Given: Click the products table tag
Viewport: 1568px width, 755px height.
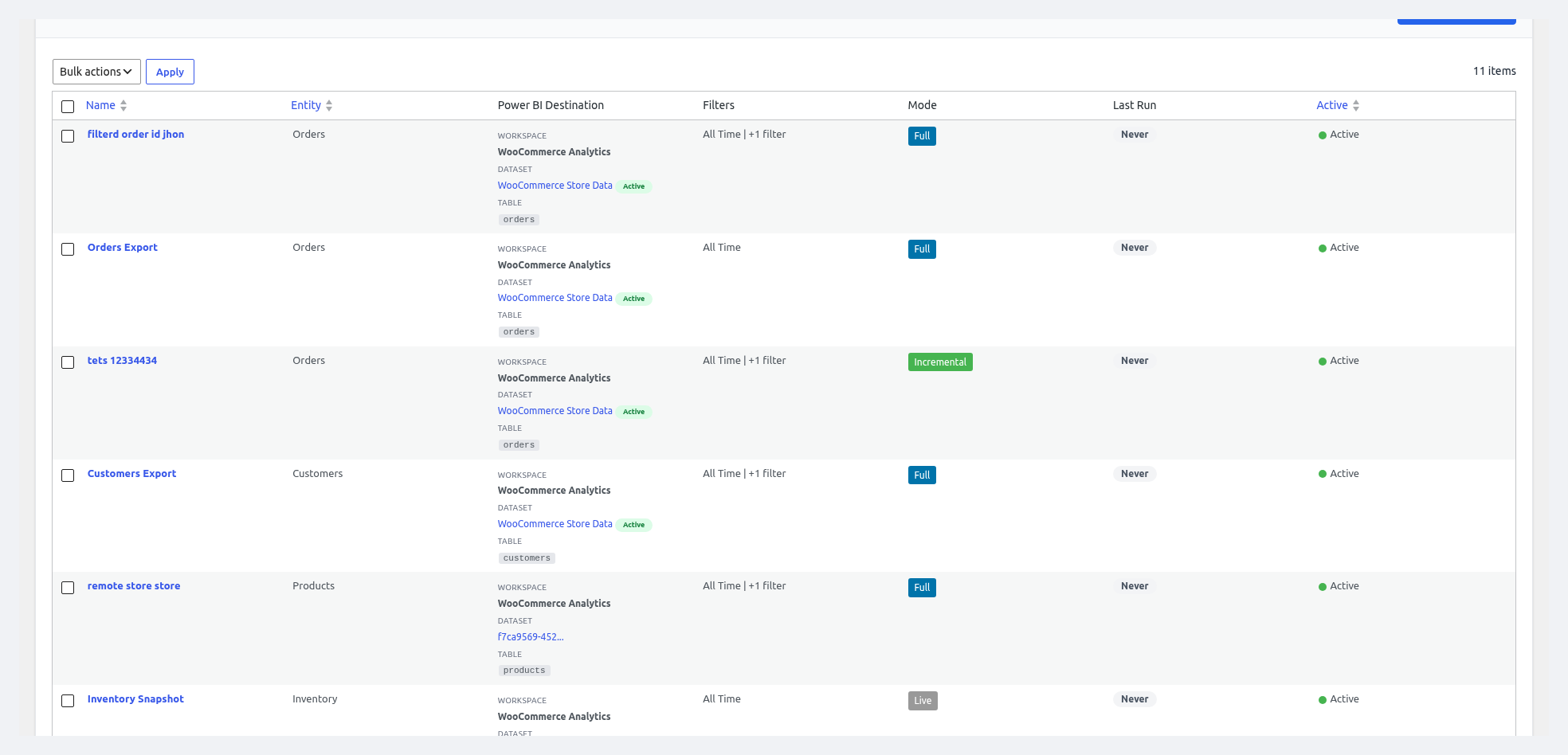Looking at the screenshot, I should pos(524,671).
